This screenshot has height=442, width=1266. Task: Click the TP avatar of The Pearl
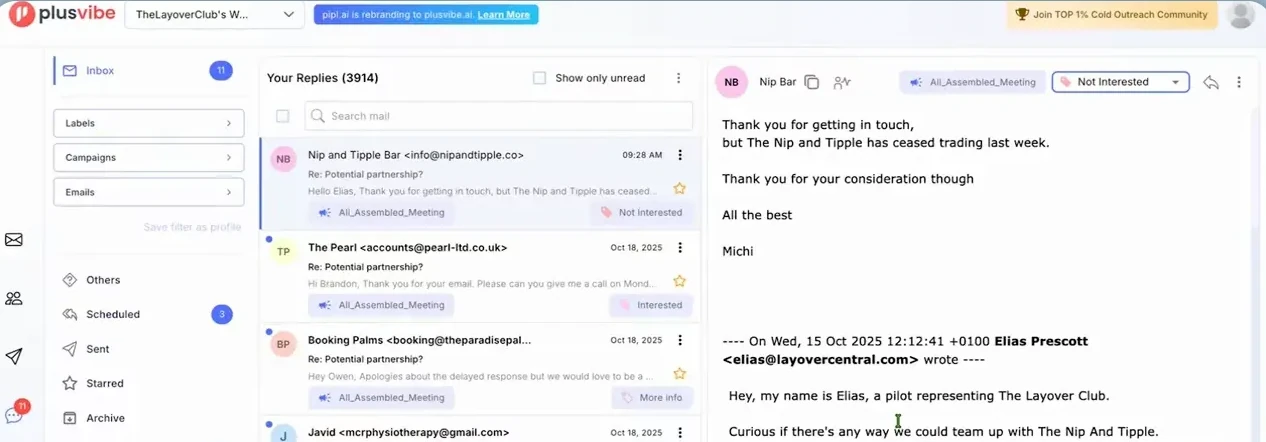point(284,252)
